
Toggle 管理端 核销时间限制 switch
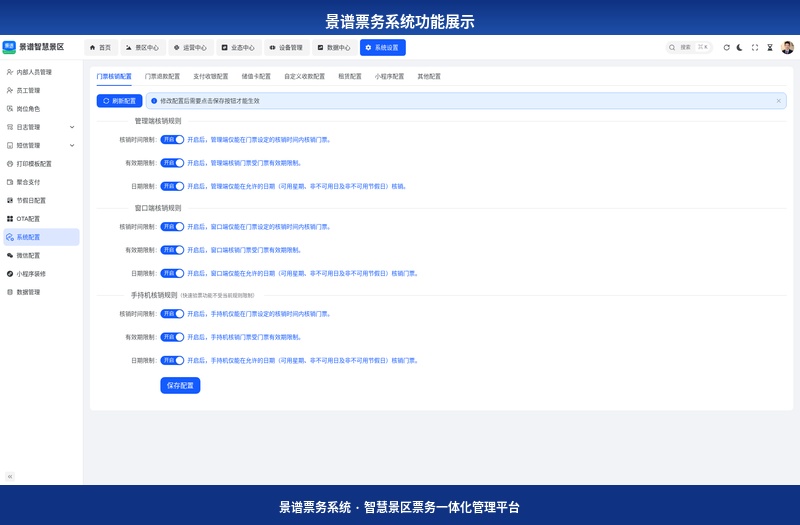tap(172, 140)
